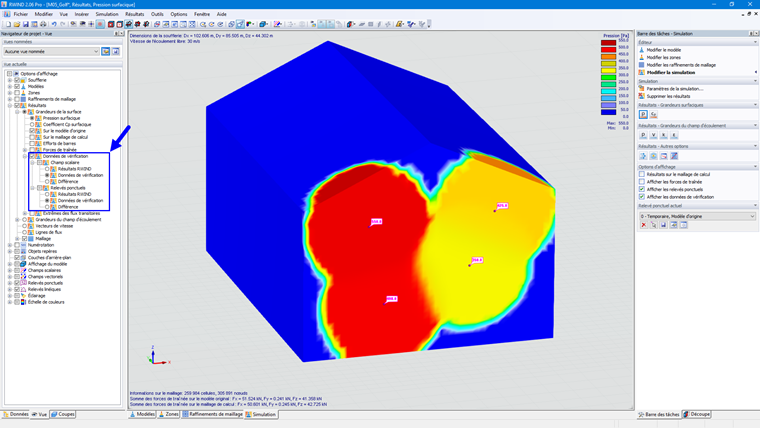This screenshot has width=760, height=428.
Task: Collapse 'Champ scalaire' tree node
Action: point(32,162)
